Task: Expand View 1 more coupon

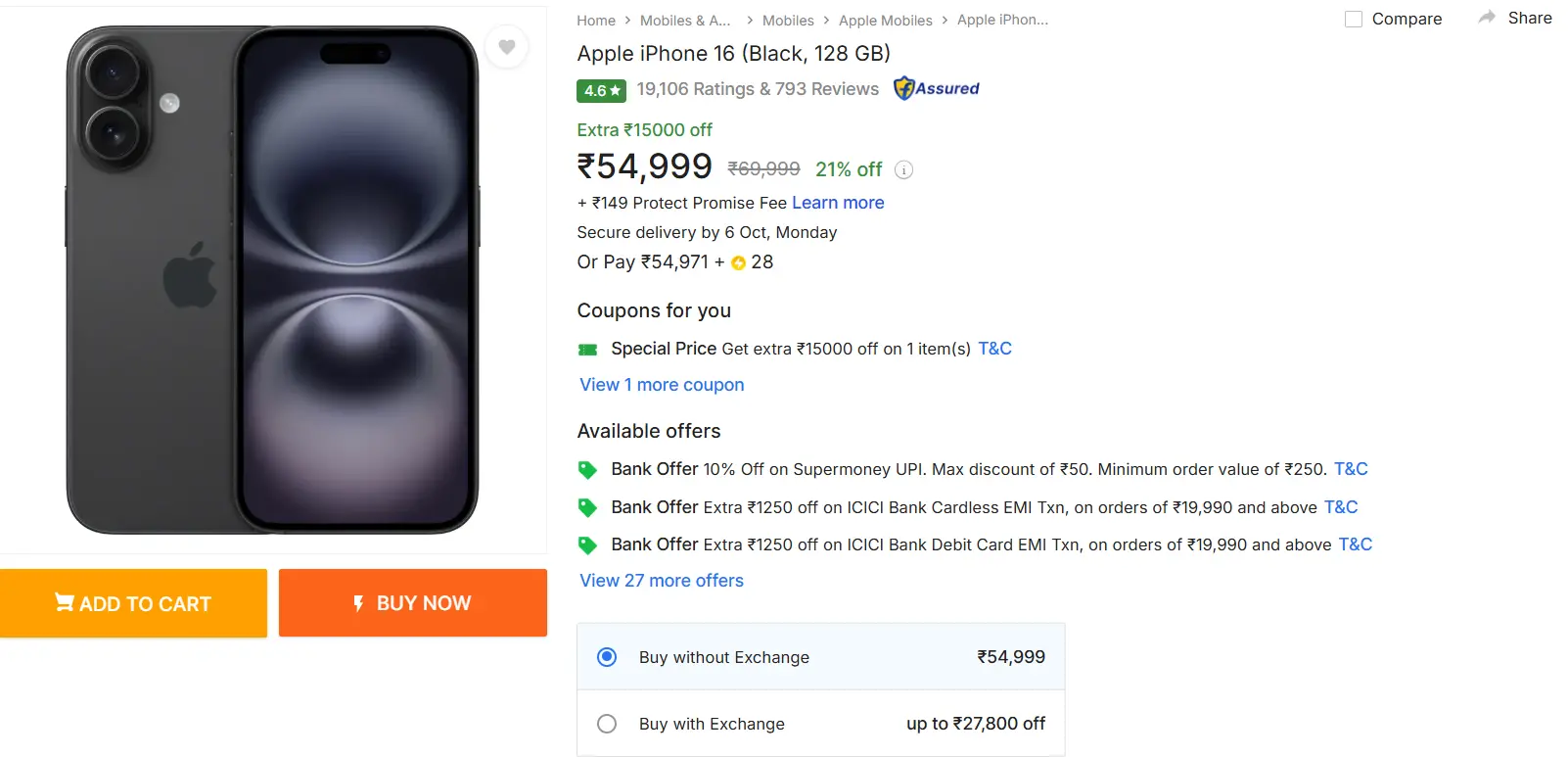Action: [661, 385]
